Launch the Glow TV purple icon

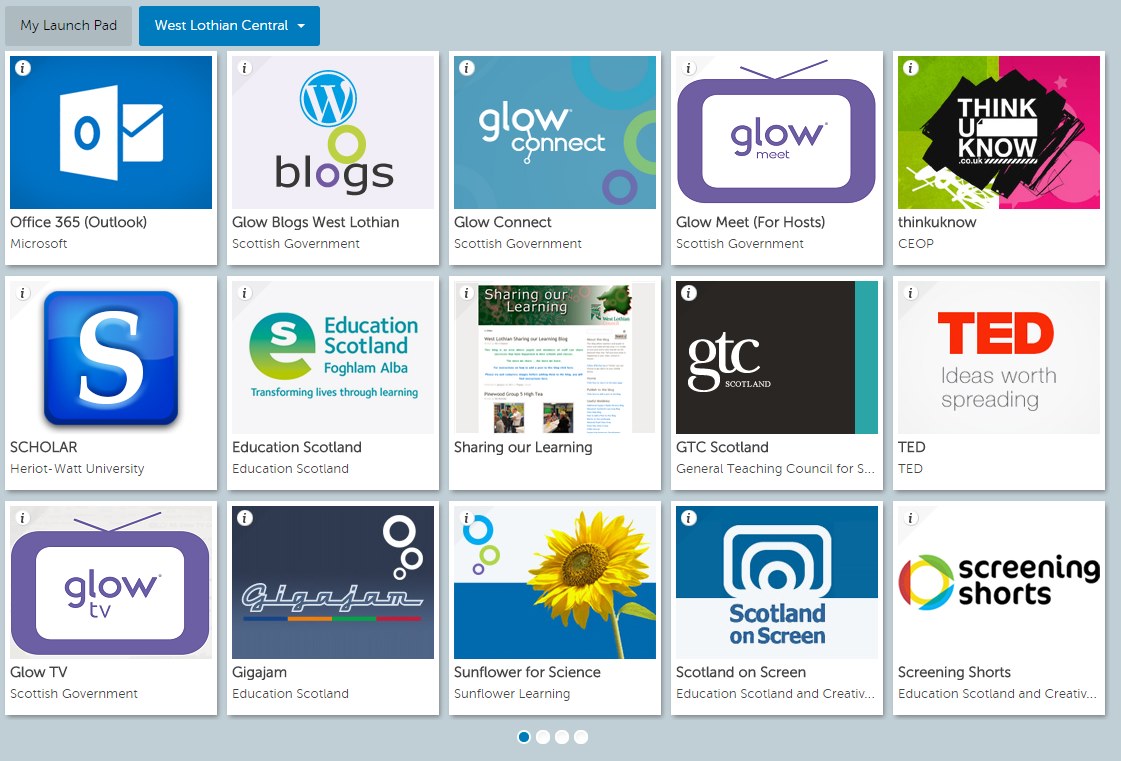111,582
